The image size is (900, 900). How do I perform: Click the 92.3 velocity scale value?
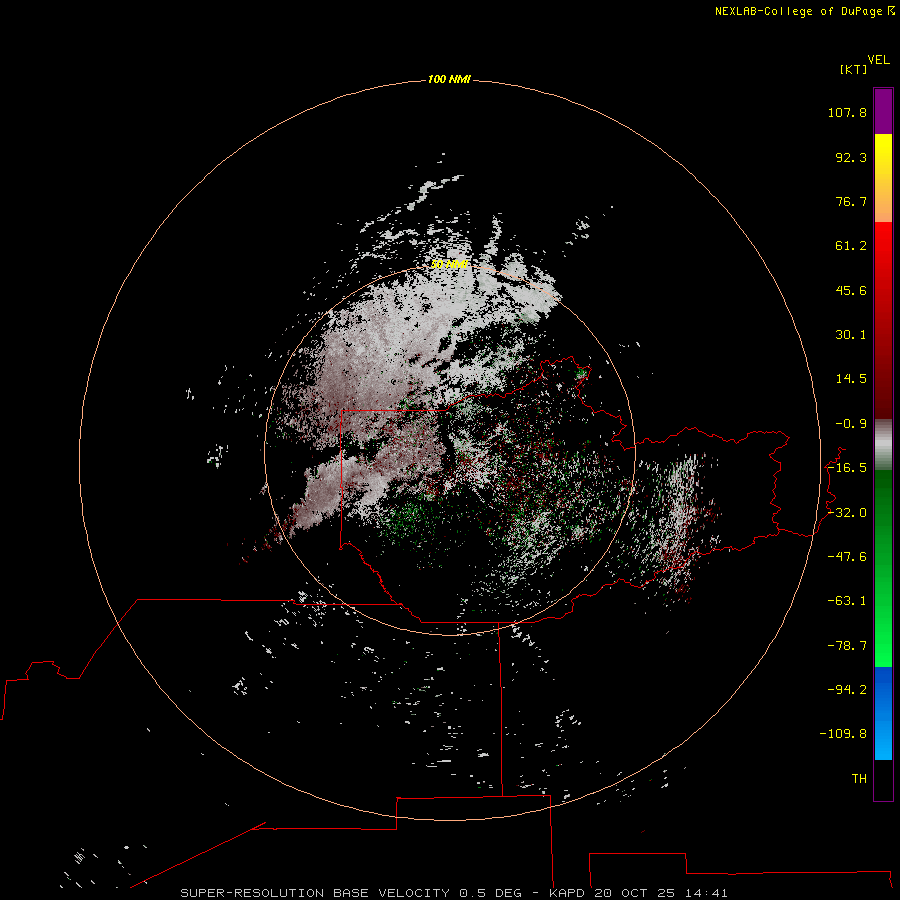[851, 157]
